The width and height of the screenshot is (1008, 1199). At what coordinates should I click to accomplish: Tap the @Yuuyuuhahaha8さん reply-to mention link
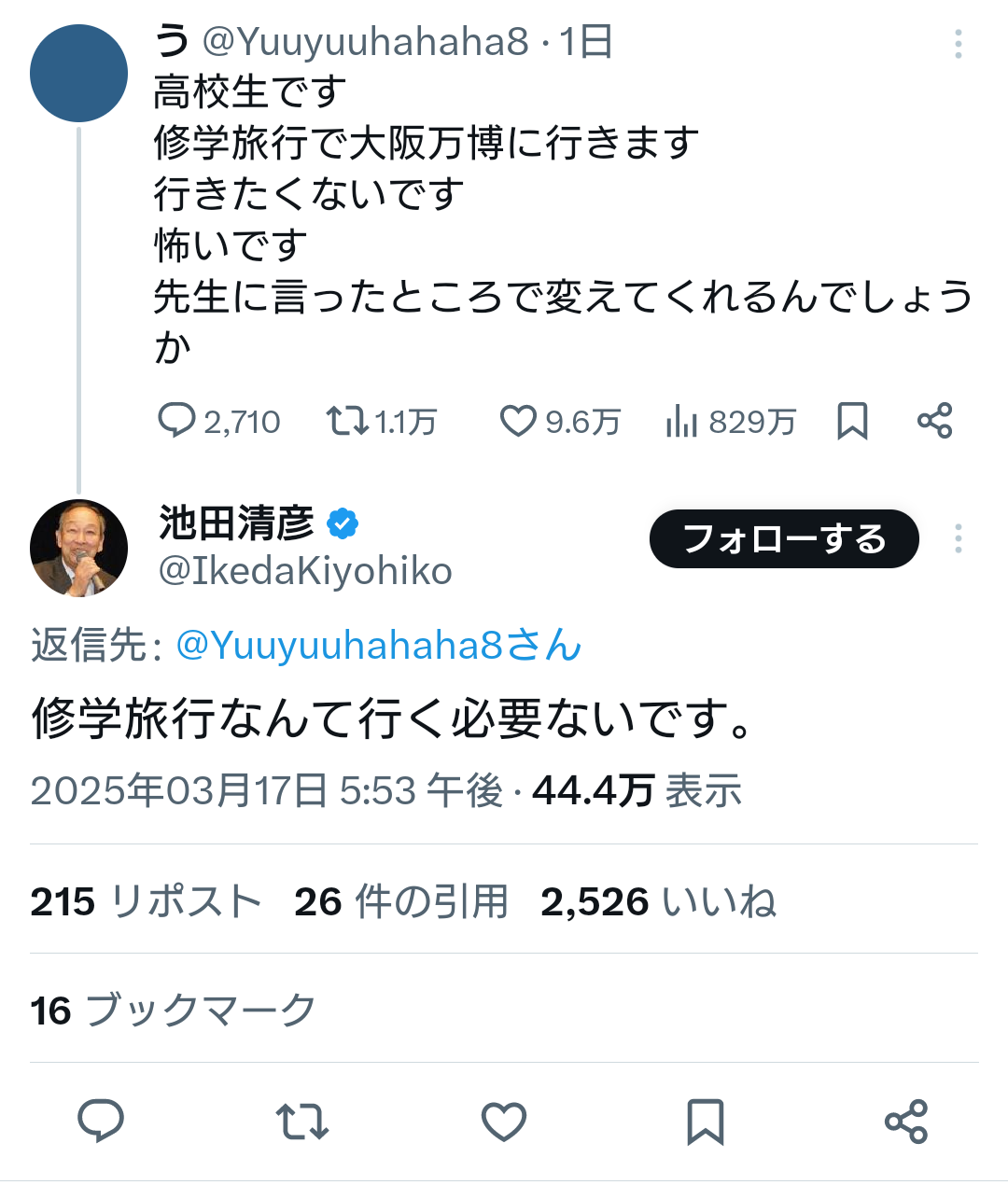(x=378, y=645)
